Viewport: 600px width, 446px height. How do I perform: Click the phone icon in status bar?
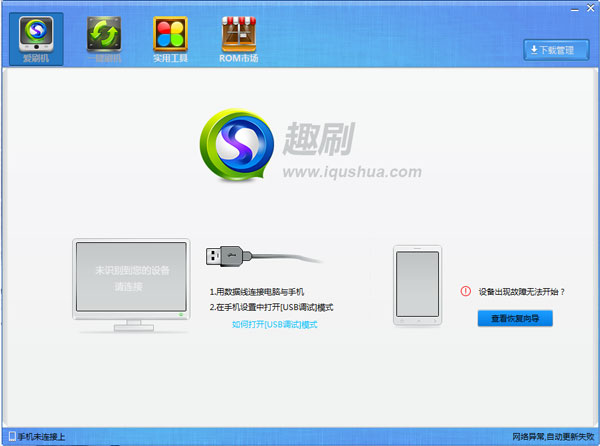click(x=10, y=437)
